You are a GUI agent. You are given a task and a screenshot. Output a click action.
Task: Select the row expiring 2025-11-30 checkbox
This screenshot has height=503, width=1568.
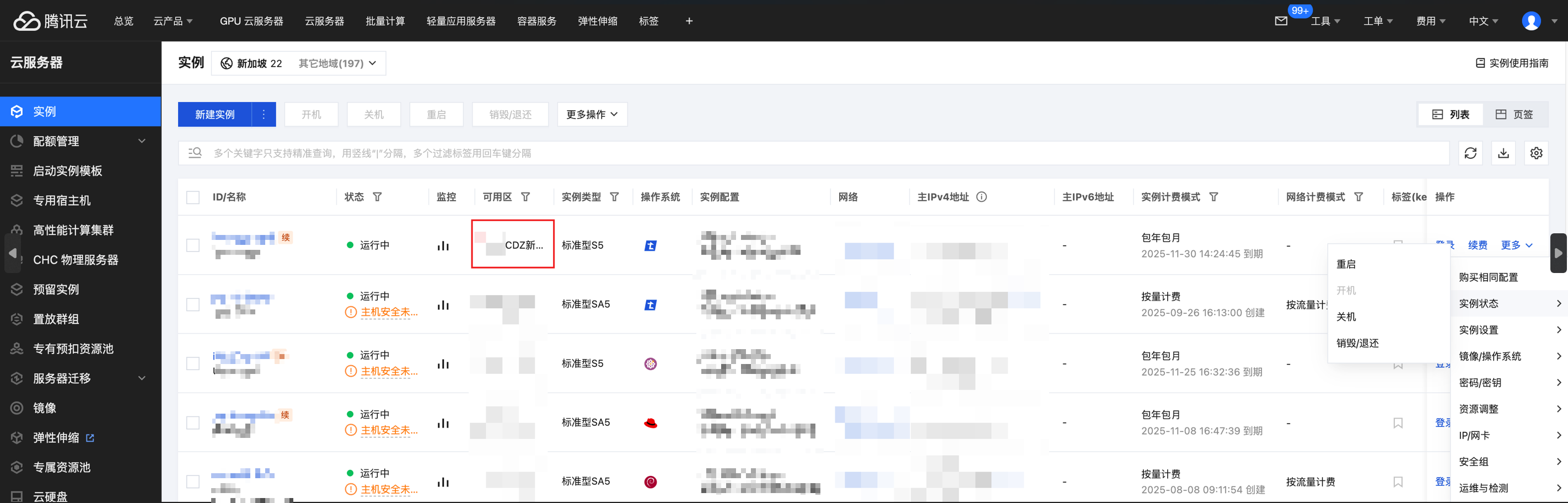[193, 245]
